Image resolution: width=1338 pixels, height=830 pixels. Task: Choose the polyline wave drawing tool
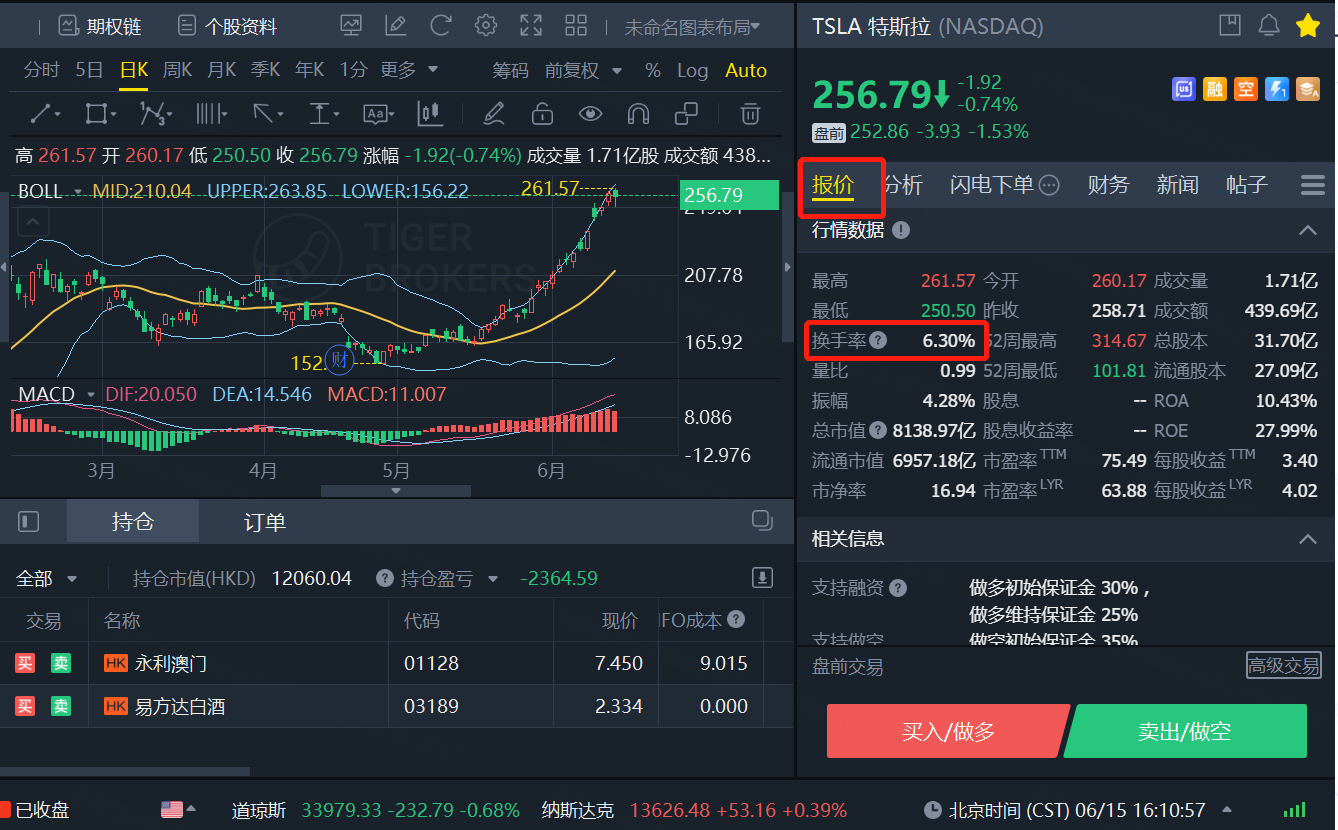155,114
